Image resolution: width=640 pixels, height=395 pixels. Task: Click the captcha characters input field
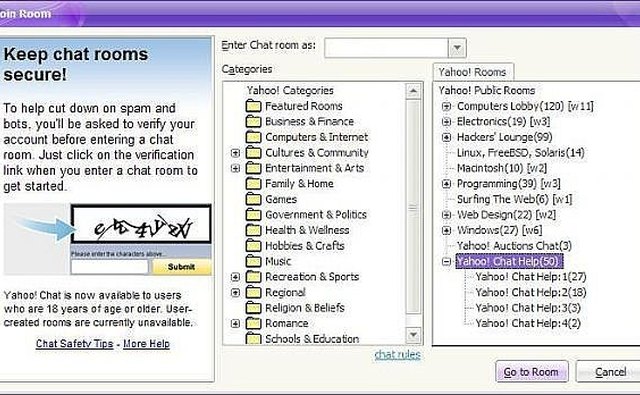(109, 267)
